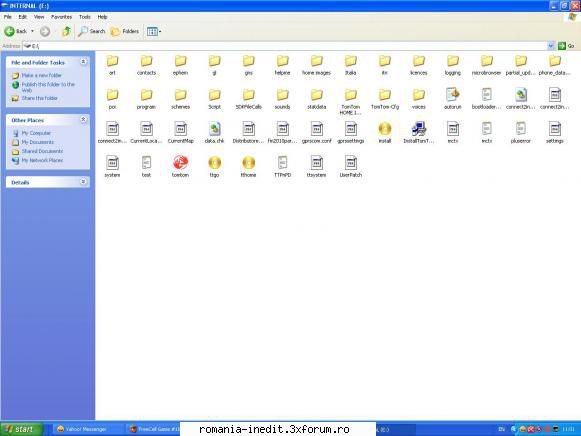The height and width of the screenshot is (436, 581).
Task: Go to My Computer link
Action: [x=36, y=133]
